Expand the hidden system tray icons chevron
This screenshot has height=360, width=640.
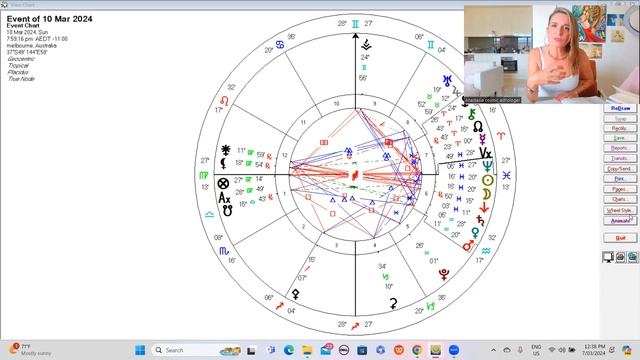493,350
